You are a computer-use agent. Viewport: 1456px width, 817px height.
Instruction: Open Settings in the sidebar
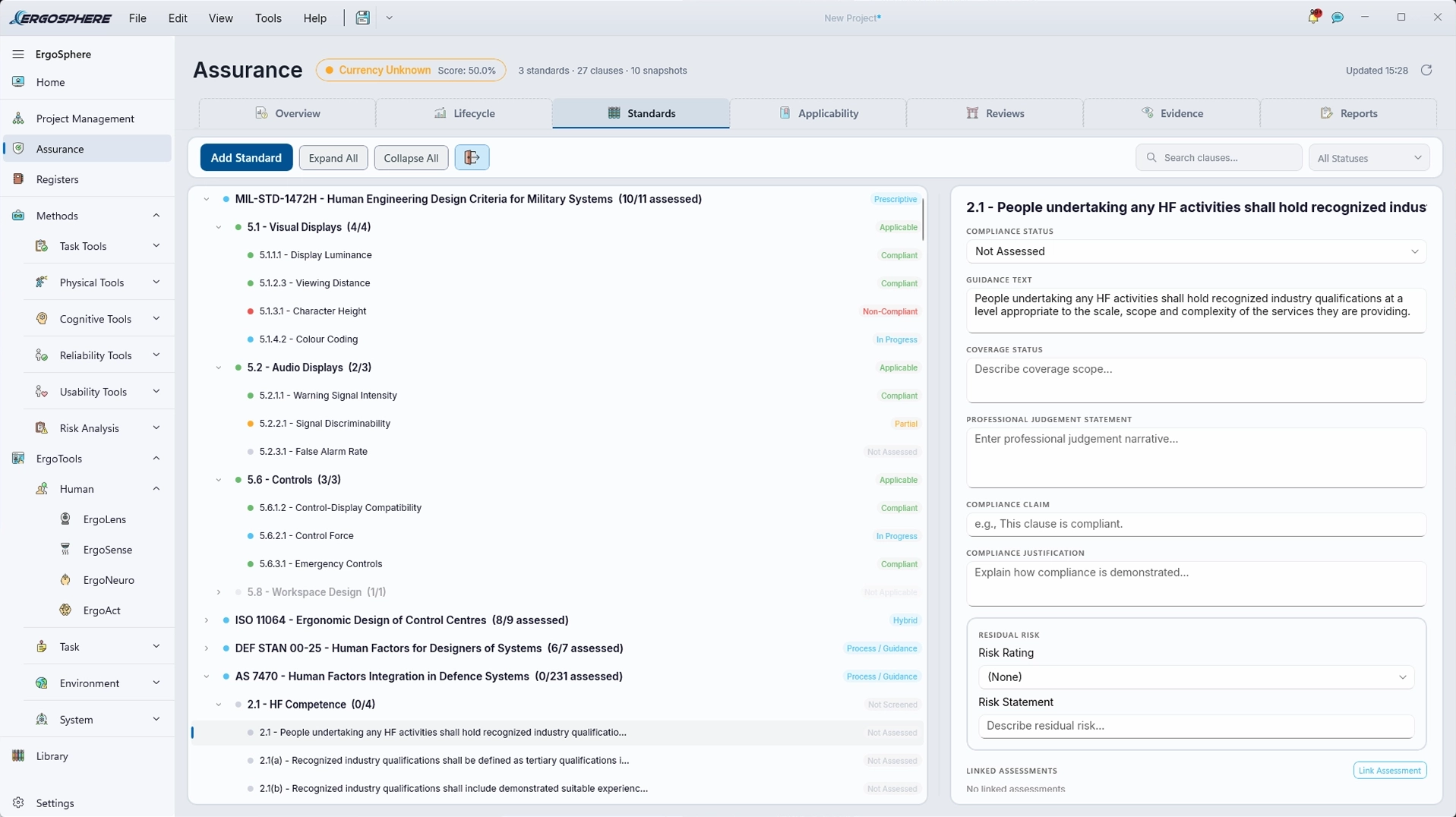[x=87, y=803]
